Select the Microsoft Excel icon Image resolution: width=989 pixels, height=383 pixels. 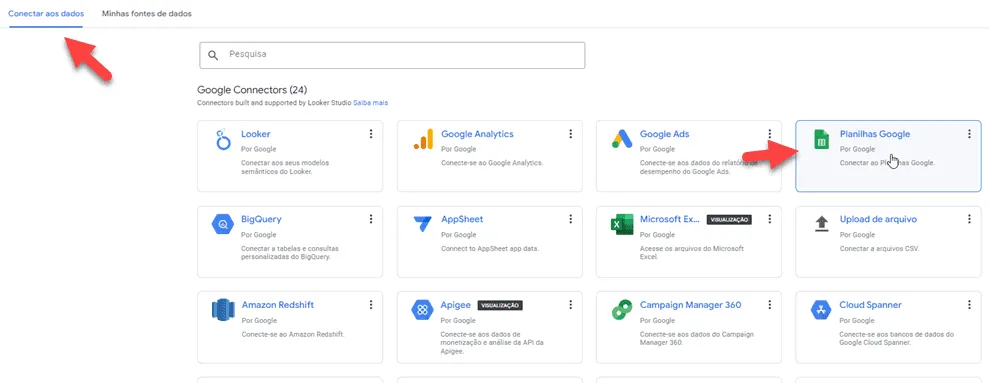[622, 225]
